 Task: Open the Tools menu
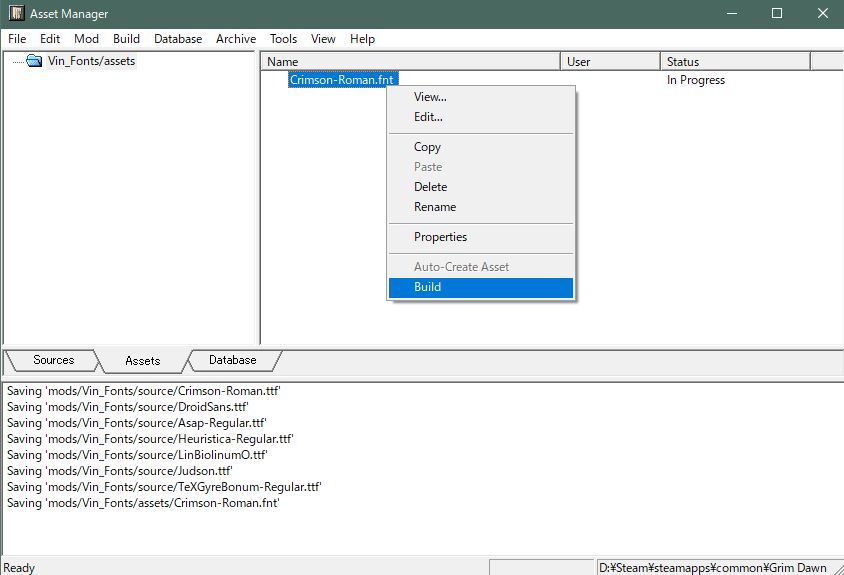point(283,39)
